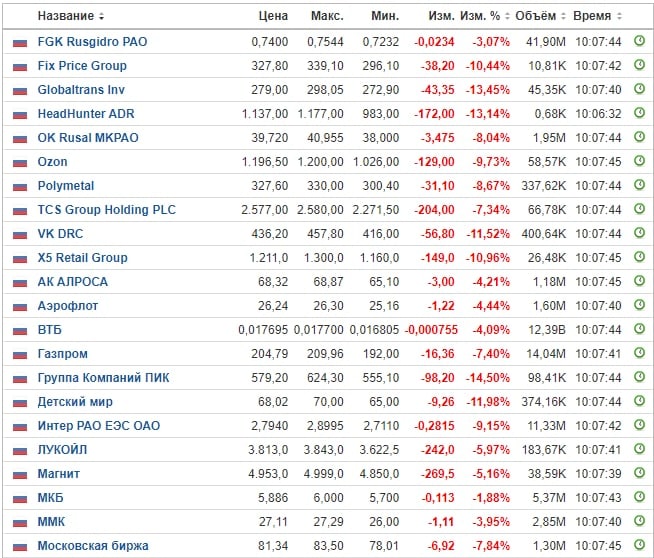Viewport: 654px width, 558px height.
Task: Click the clock icon in the Московская биржа row
Action: tap(640, 546)
